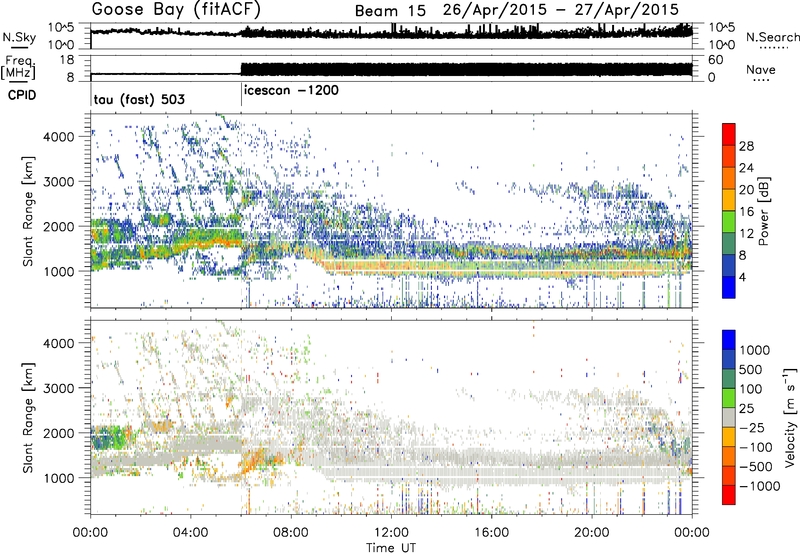The width and height of the screenshot is (800, 554).
Task: Click the '12:00' time axis tick label
Action: tap(391, 532)
